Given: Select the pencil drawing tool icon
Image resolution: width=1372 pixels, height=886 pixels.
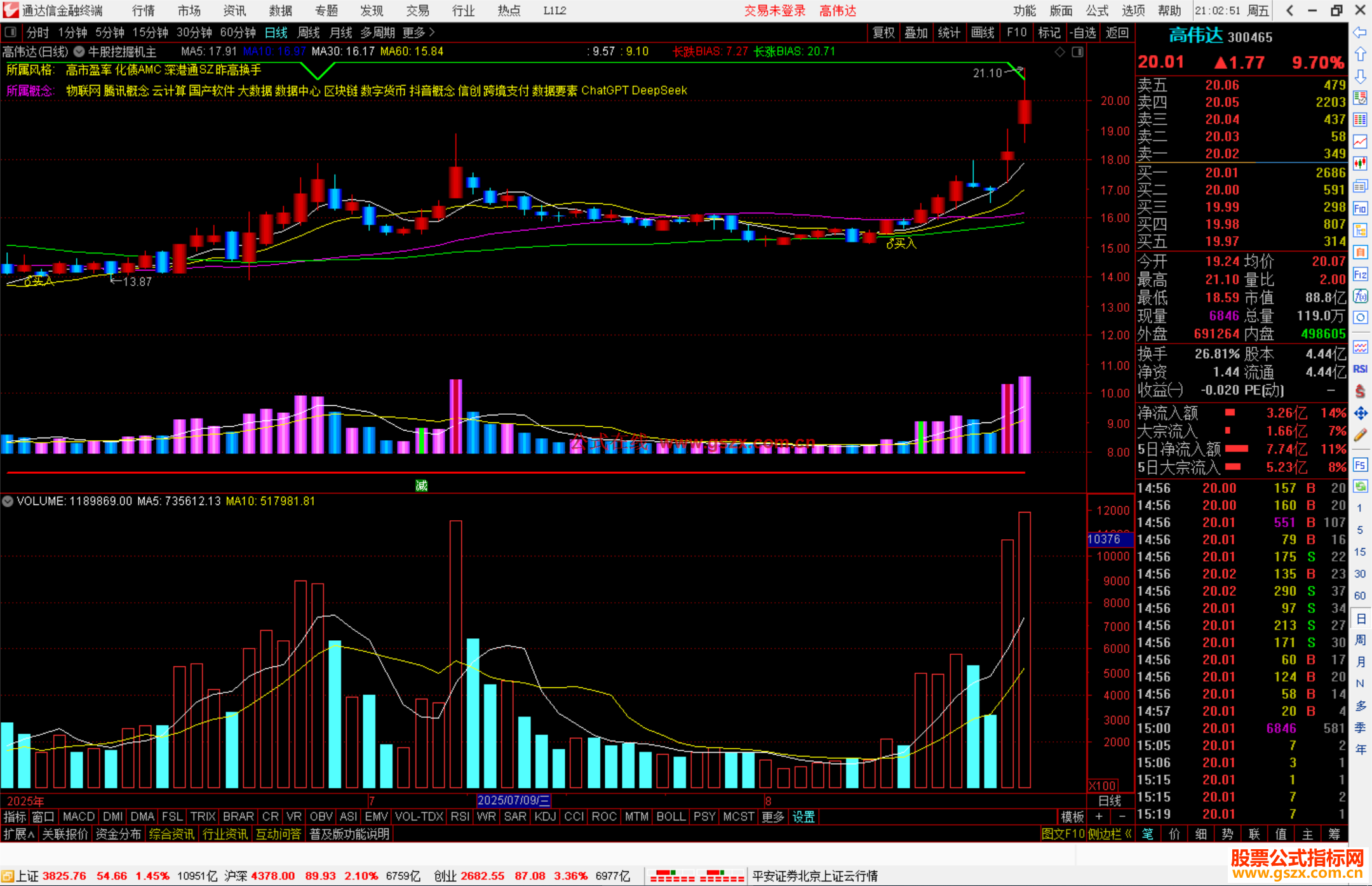Looking at the screenshot, I should pos(1360,436).
